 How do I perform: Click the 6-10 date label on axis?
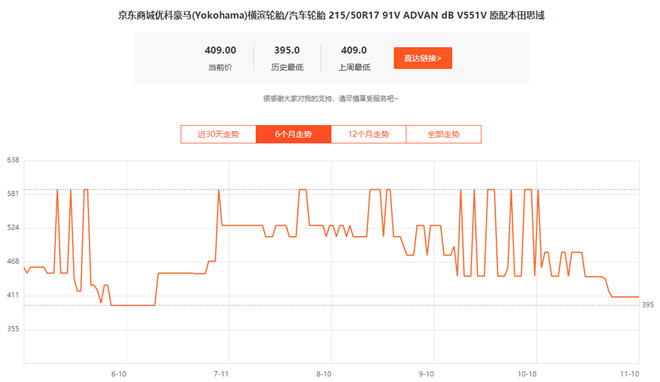tap(119, 374)
